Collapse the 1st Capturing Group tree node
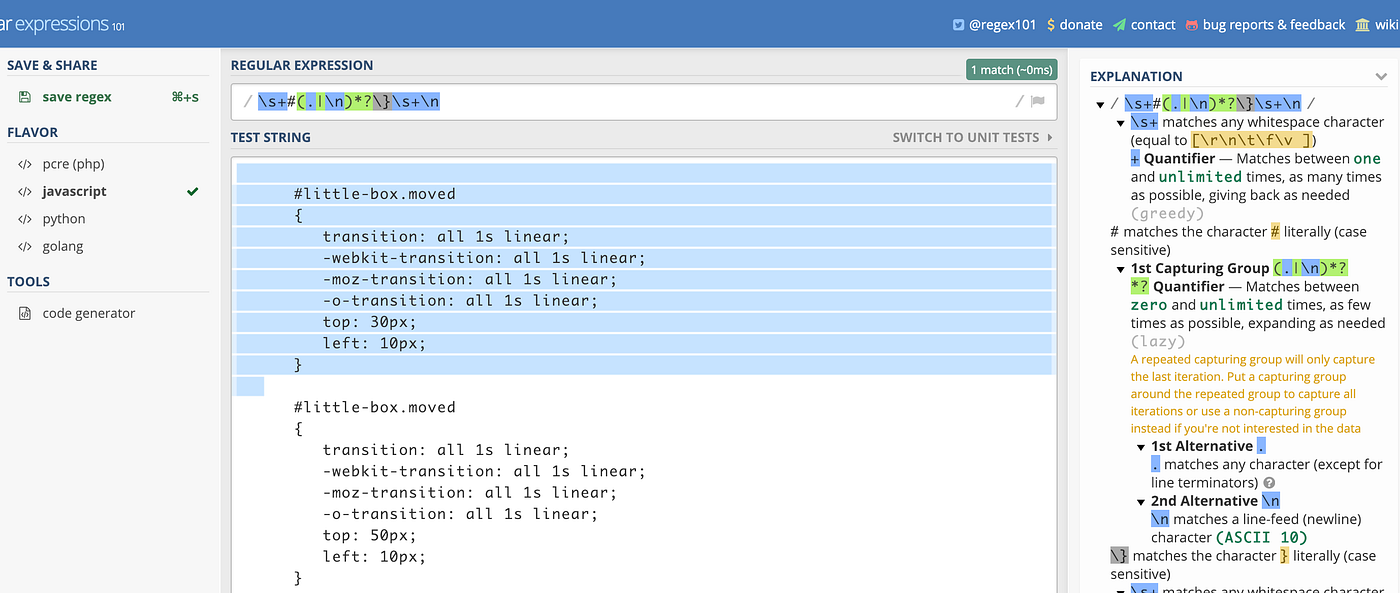Viewport: 1400px width, 593px height. [x=1121, y=269]
